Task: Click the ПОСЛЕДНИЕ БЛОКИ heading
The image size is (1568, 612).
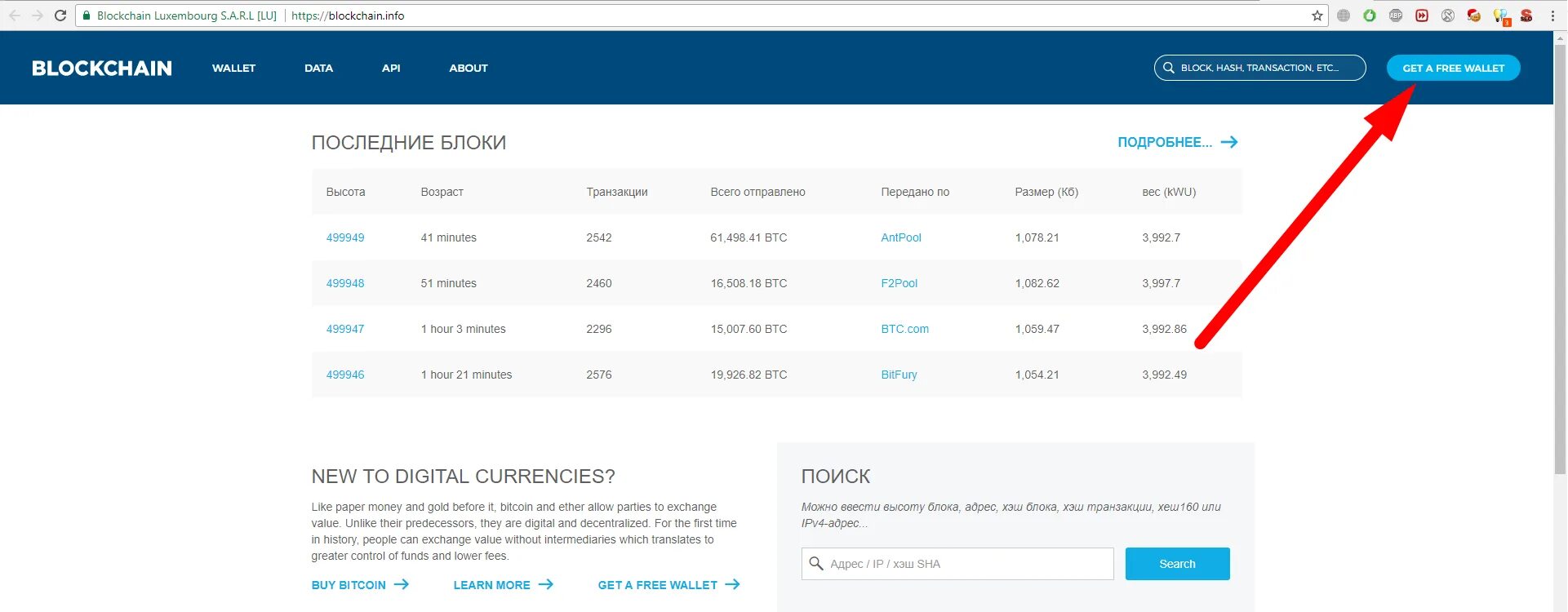Action: (409, 143)
